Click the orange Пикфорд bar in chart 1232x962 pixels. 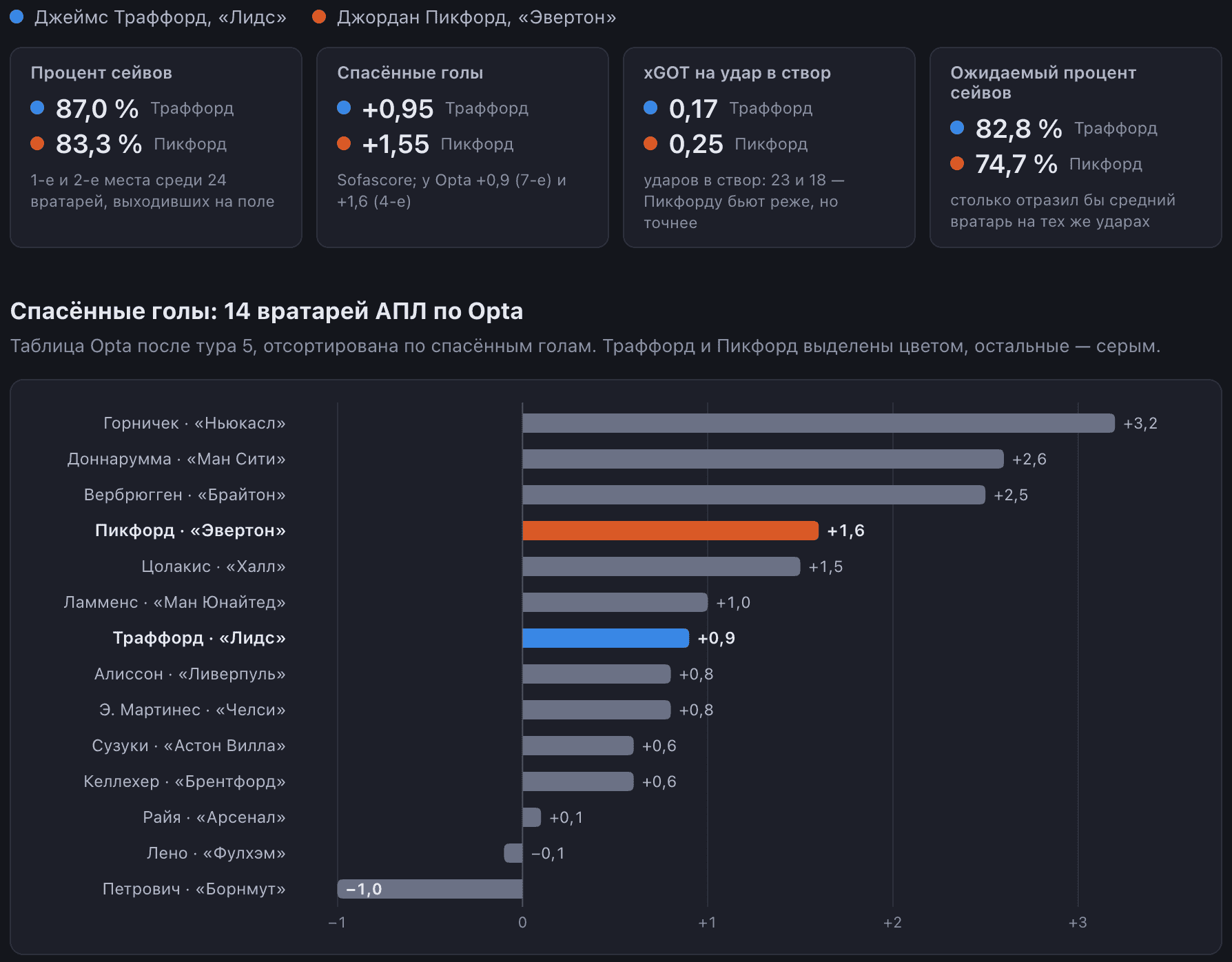[x=670, y=531]
